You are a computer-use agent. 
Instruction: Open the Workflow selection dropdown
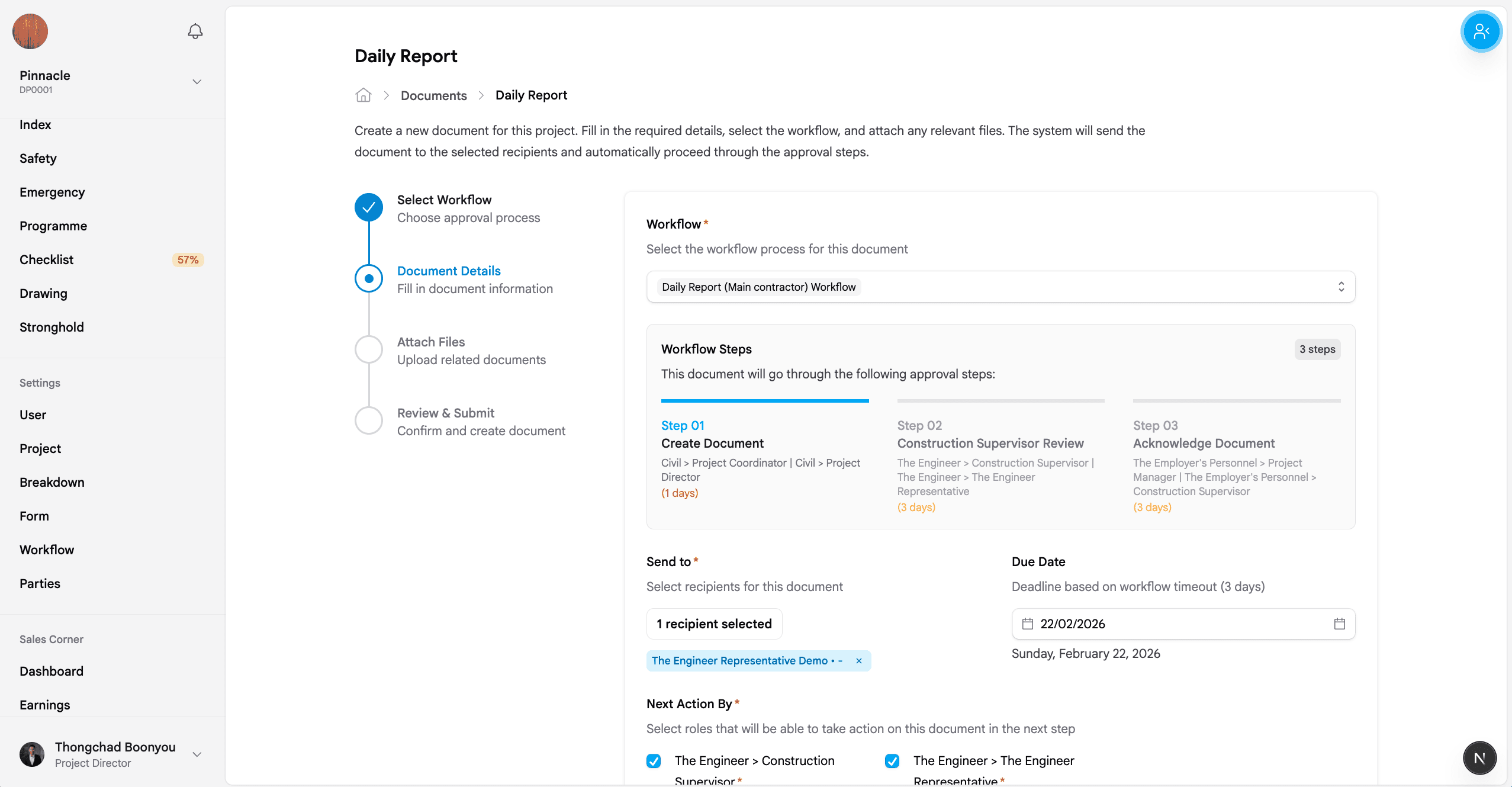click(x=1001, y=287)
